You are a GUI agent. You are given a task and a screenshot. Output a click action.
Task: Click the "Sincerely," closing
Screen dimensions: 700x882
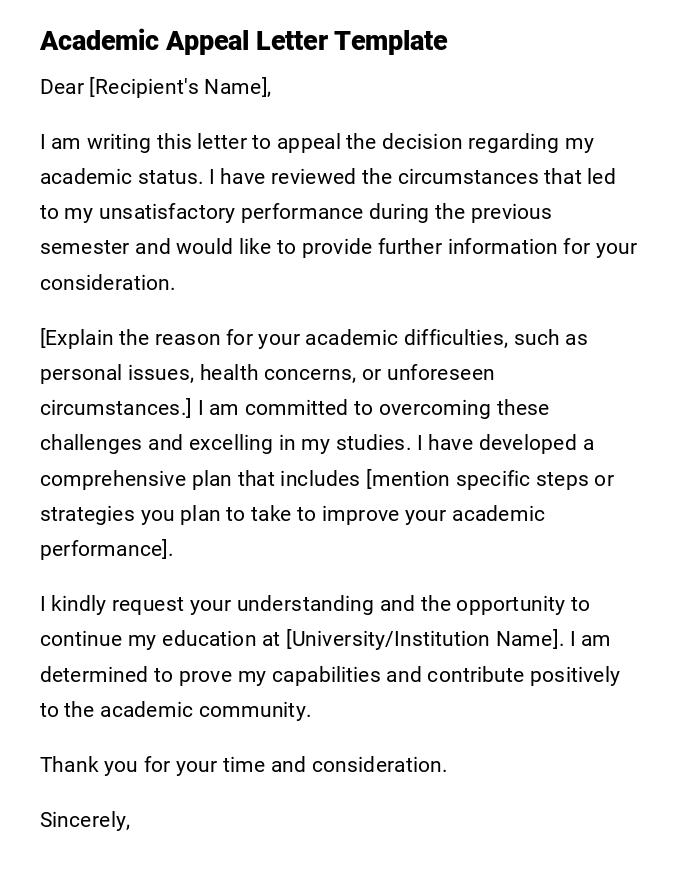(85, 820)
